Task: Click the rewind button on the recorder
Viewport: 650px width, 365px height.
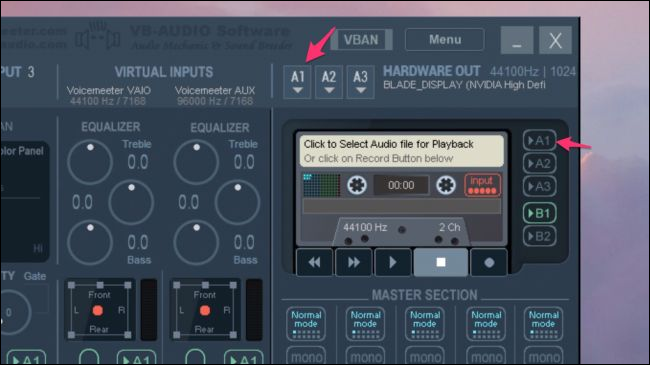Action: point(314,262)
